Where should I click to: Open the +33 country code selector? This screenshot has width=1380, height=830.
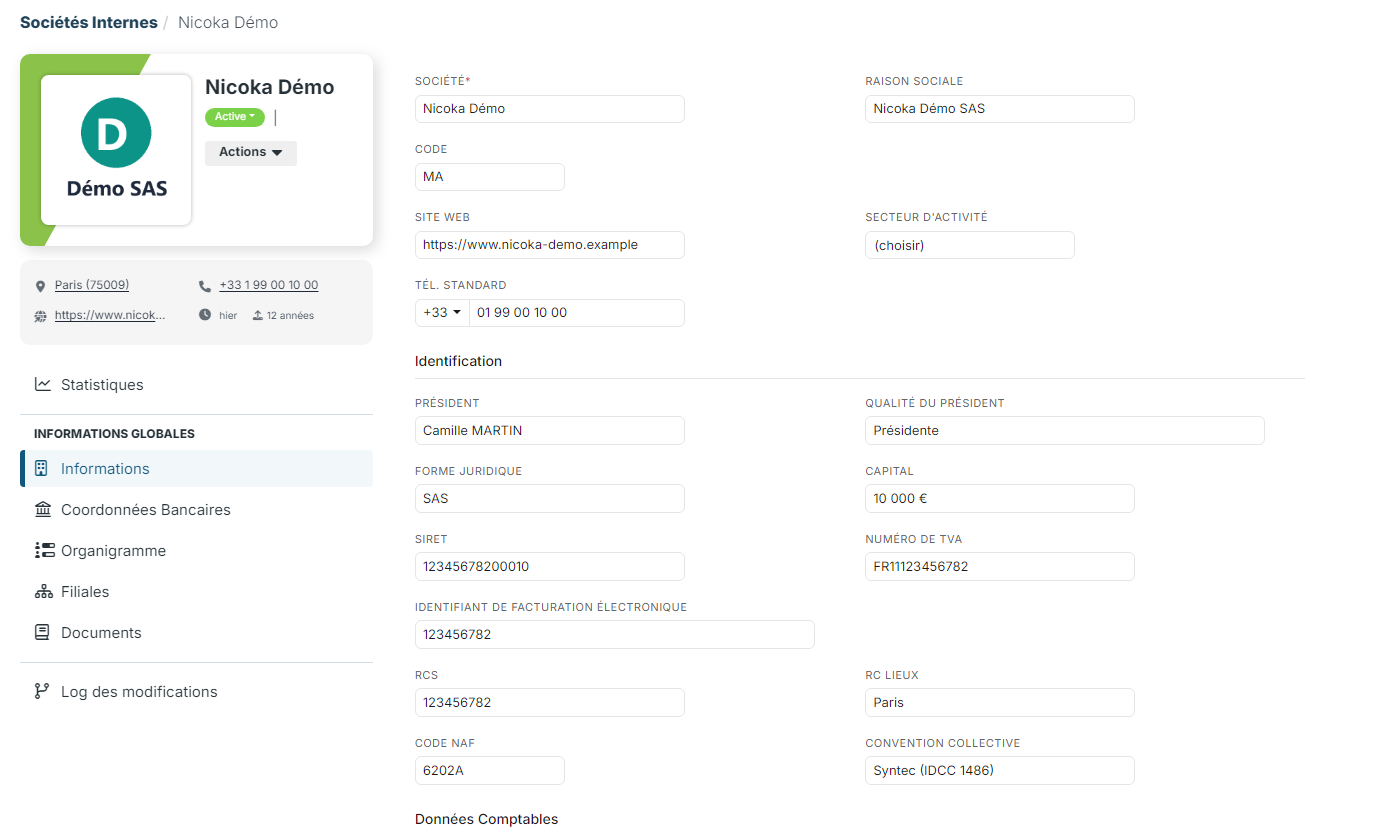pyautogui.click(x=442, y=312)
